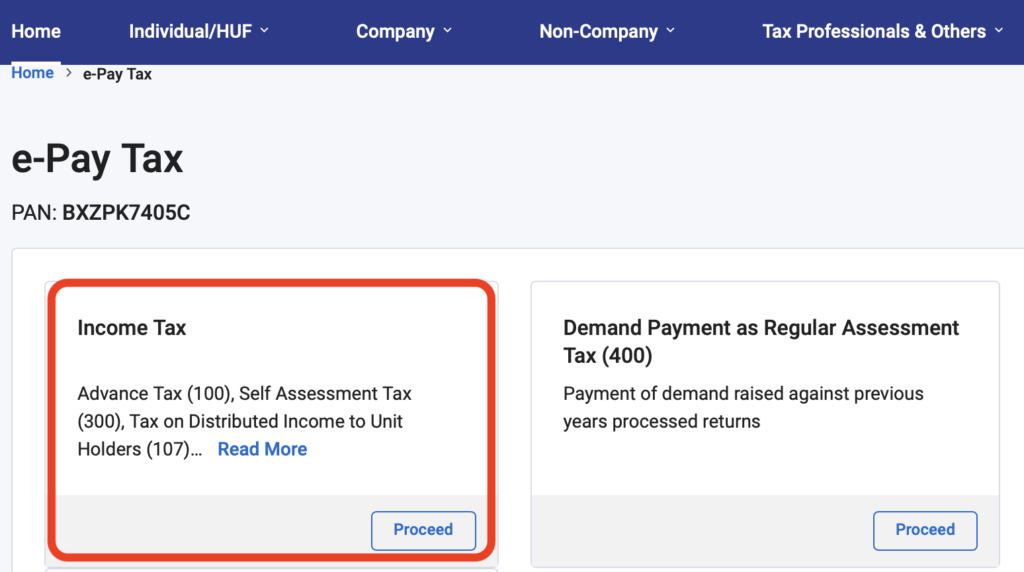The height and width of the screenshot is (572, 1024).
Task: Proceed with the Demand Payment option
Action: pos(925,530)
